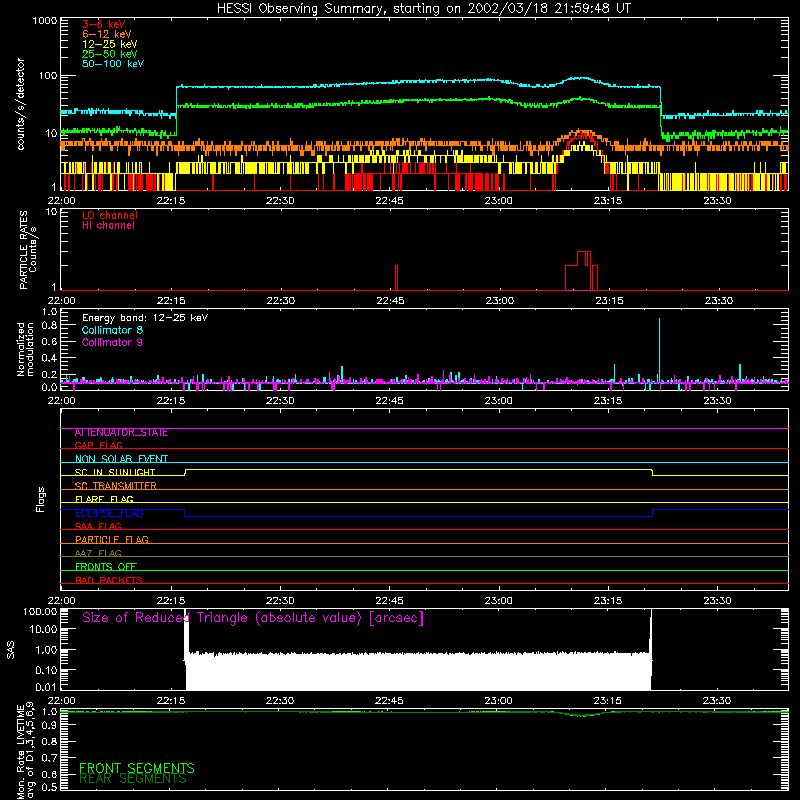
Task: Click the HI channel legend label
Action: (108, 226)
